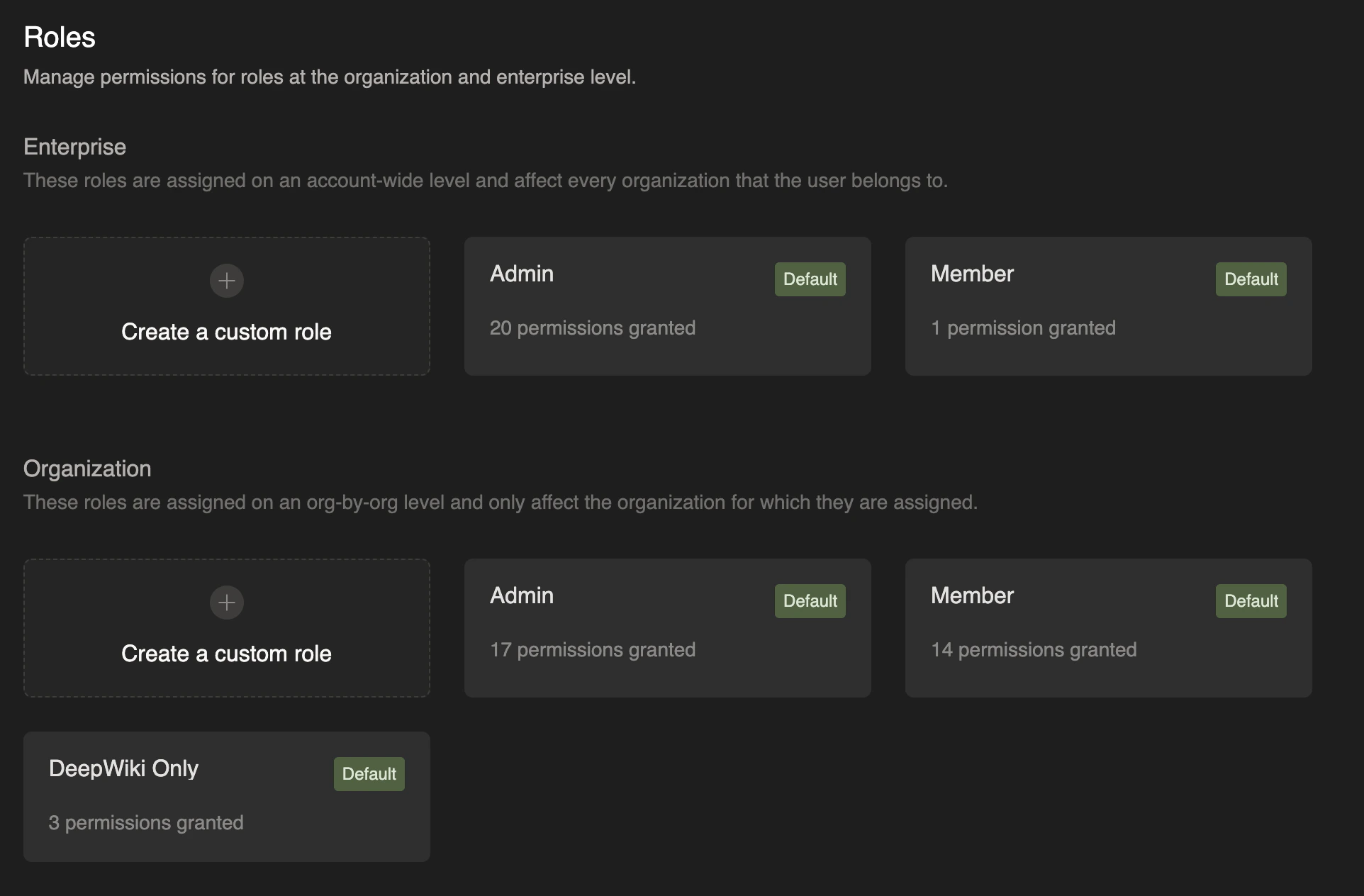Click '14 permissions granted' text

[1034, 650]
